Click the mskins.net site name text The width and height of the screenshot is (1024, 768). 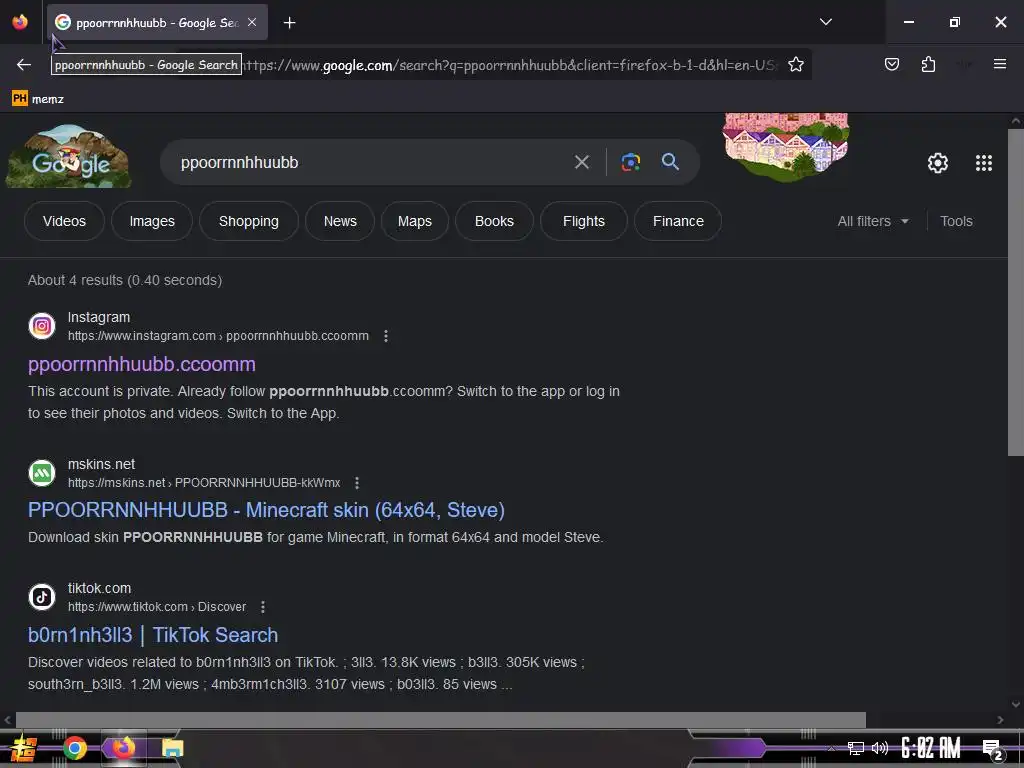tap(101, 464)
